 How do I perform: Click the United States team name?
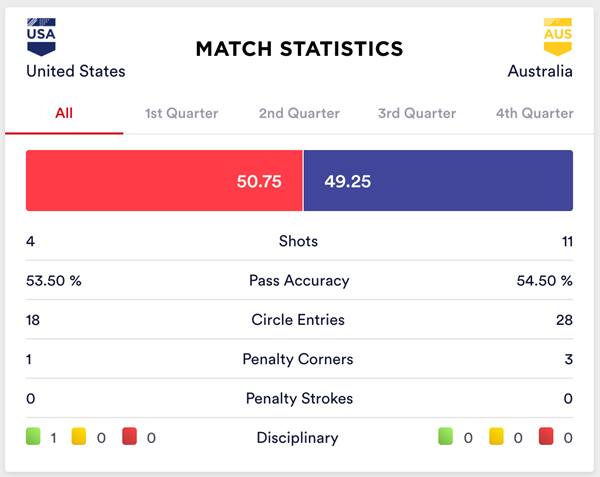click(76, 71)
